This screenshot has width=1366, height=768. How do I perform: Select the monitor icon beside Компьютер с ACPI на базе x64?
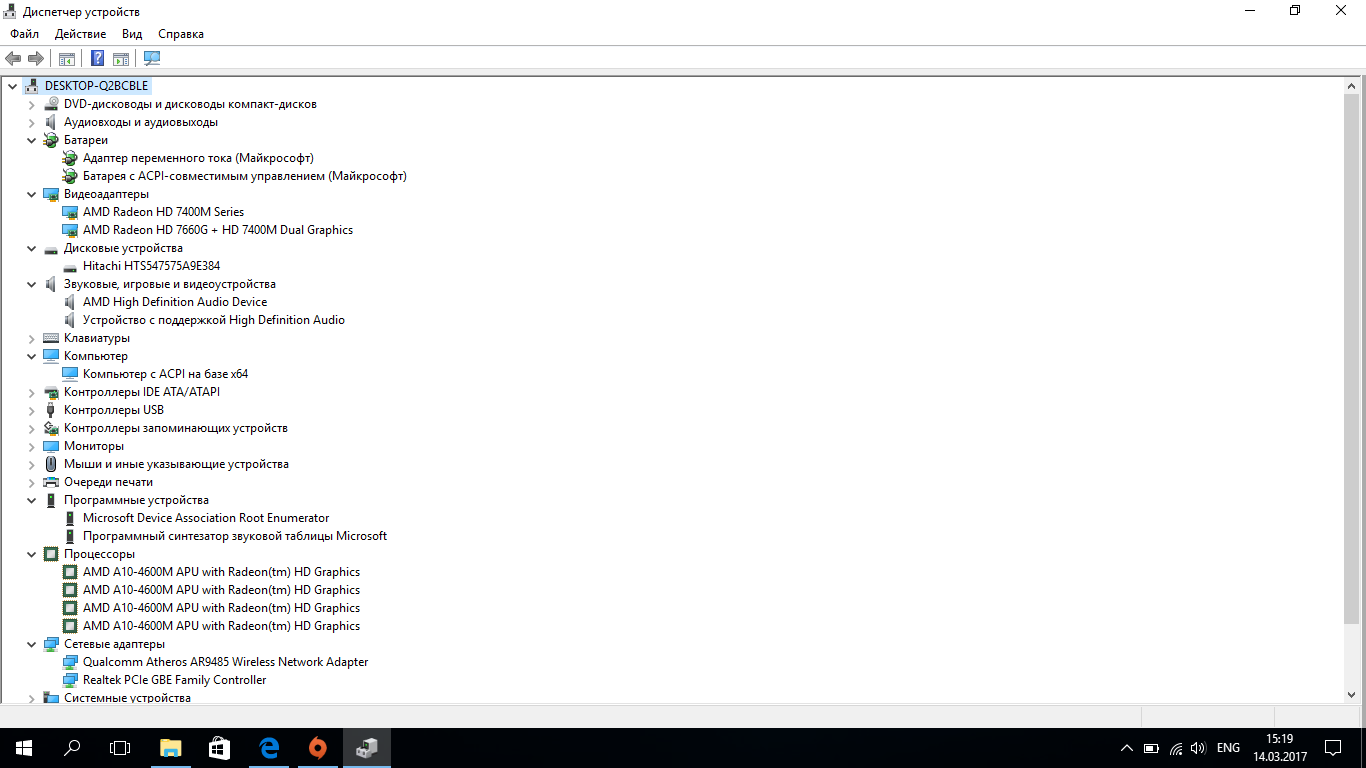(70, 374)
